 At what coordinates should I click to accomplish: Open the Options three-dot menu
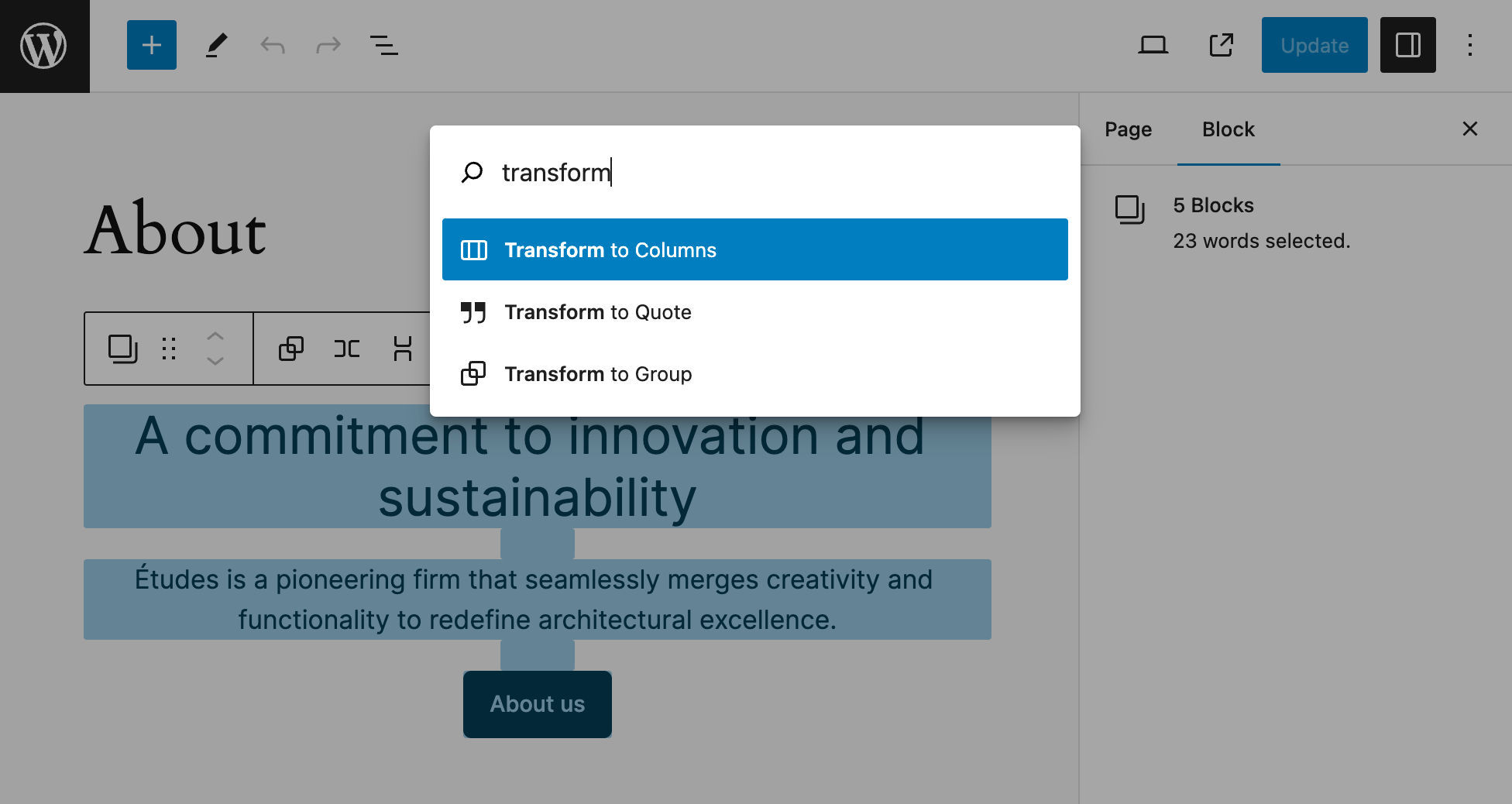tap(1469, 45)
